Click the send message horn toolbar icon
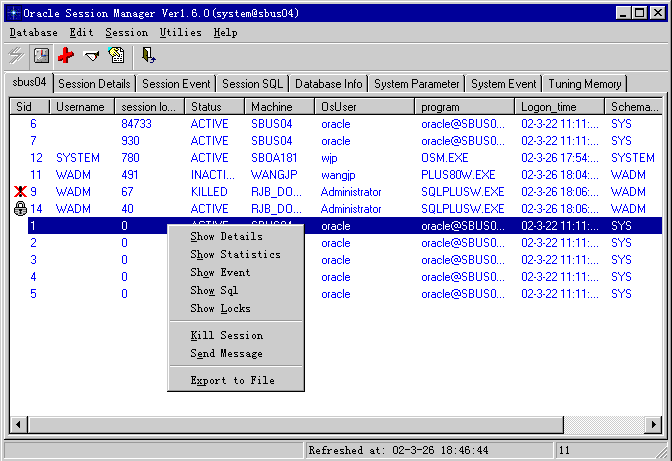This screenshot has width=672, height=461. tap(91, 56)
